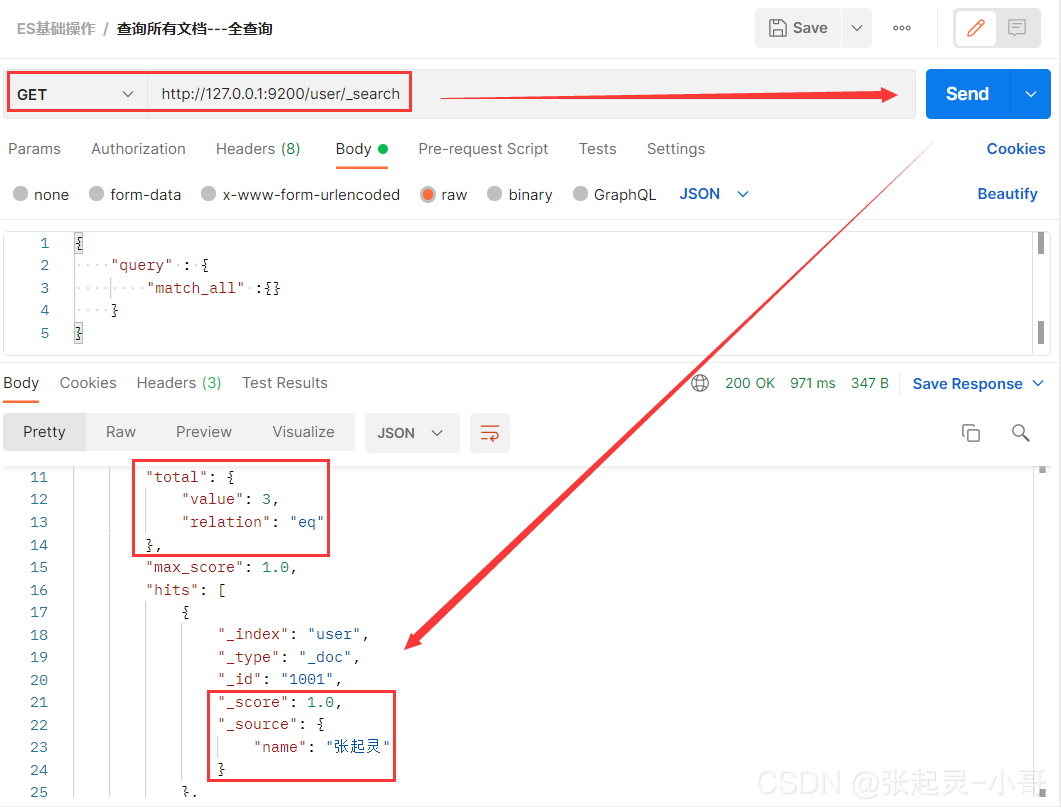Click the ellipsis more-options icon
Screen dimensions: 1061x809
click(901, 27)
